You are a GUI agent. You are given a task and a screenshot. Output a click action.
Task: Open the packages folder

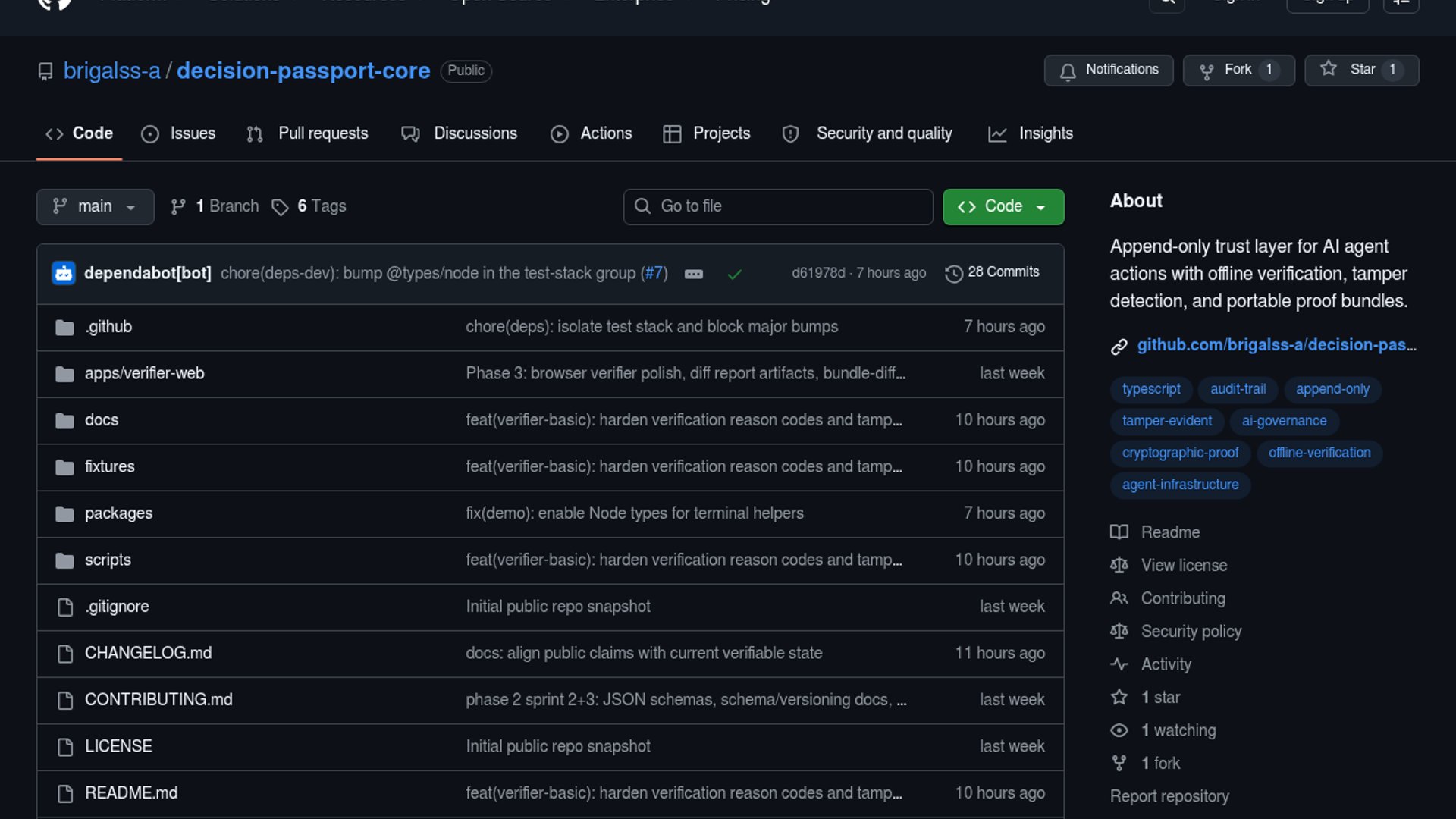click(118, 513)
